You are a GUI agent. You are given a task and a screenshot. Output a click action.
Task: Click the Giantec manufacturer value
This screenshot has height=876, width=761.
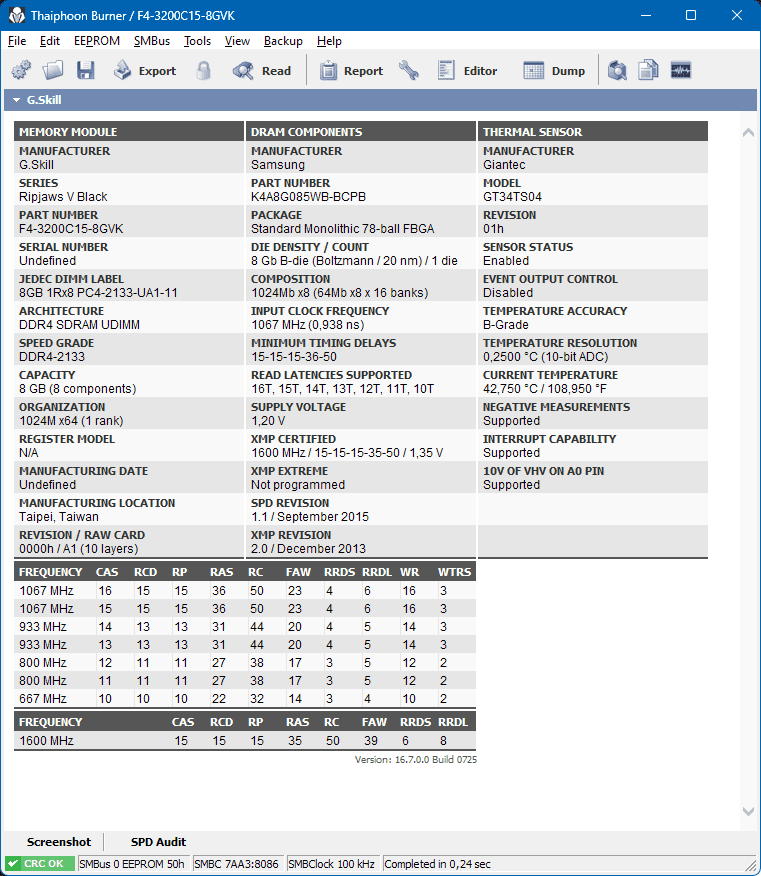tap(504, 165)
